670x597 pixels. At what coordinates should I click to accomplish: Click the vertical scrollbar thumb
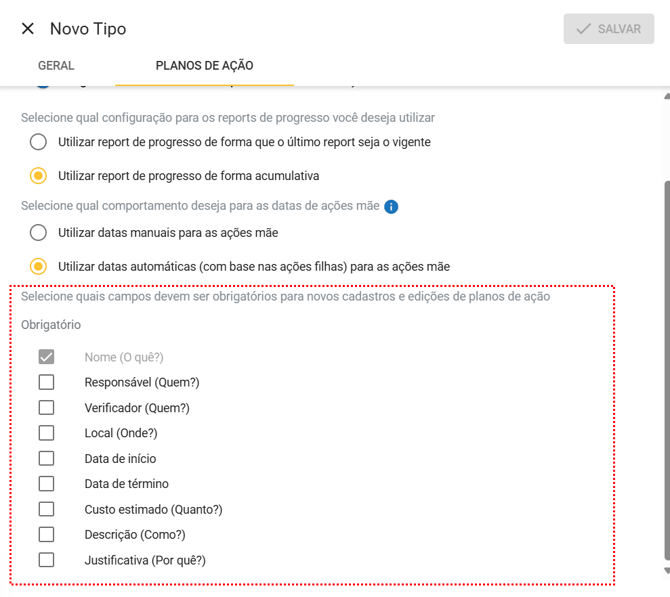(x=664, y=370)
